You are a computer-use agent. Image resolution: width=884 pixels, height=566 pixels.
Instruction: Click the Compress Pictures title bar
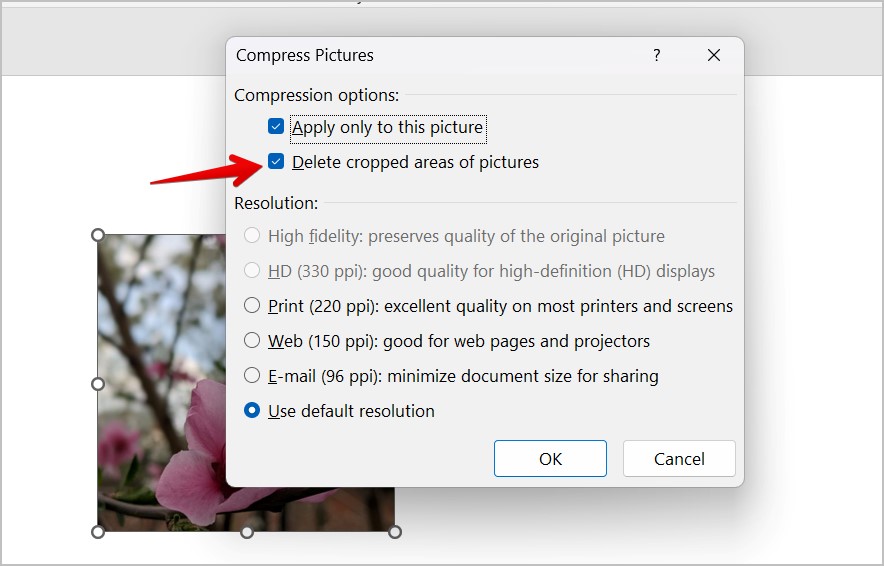(x=440, y=55)
